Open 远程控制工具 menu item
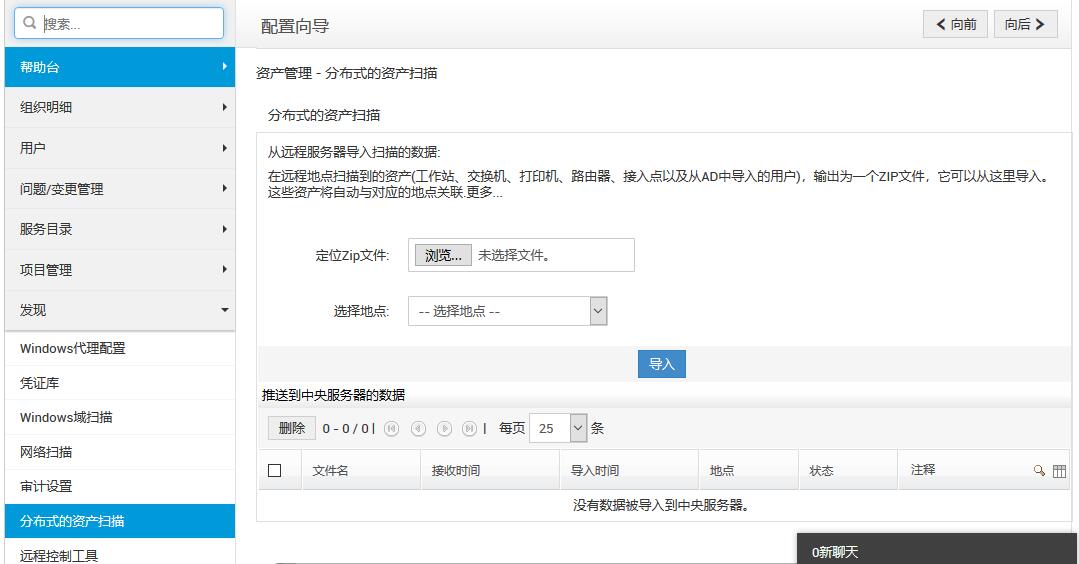The height and width of the screenshot is (564, 1079). tap(120, 554)
